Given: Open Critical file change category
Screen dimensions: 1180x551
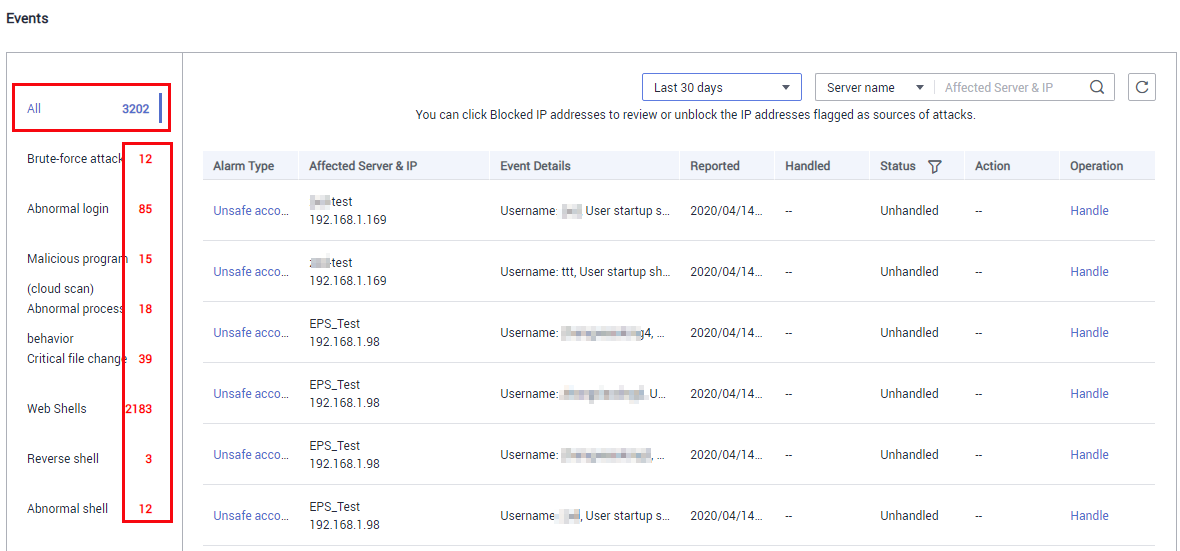Looking at the screenshot, I should point(90,359).
